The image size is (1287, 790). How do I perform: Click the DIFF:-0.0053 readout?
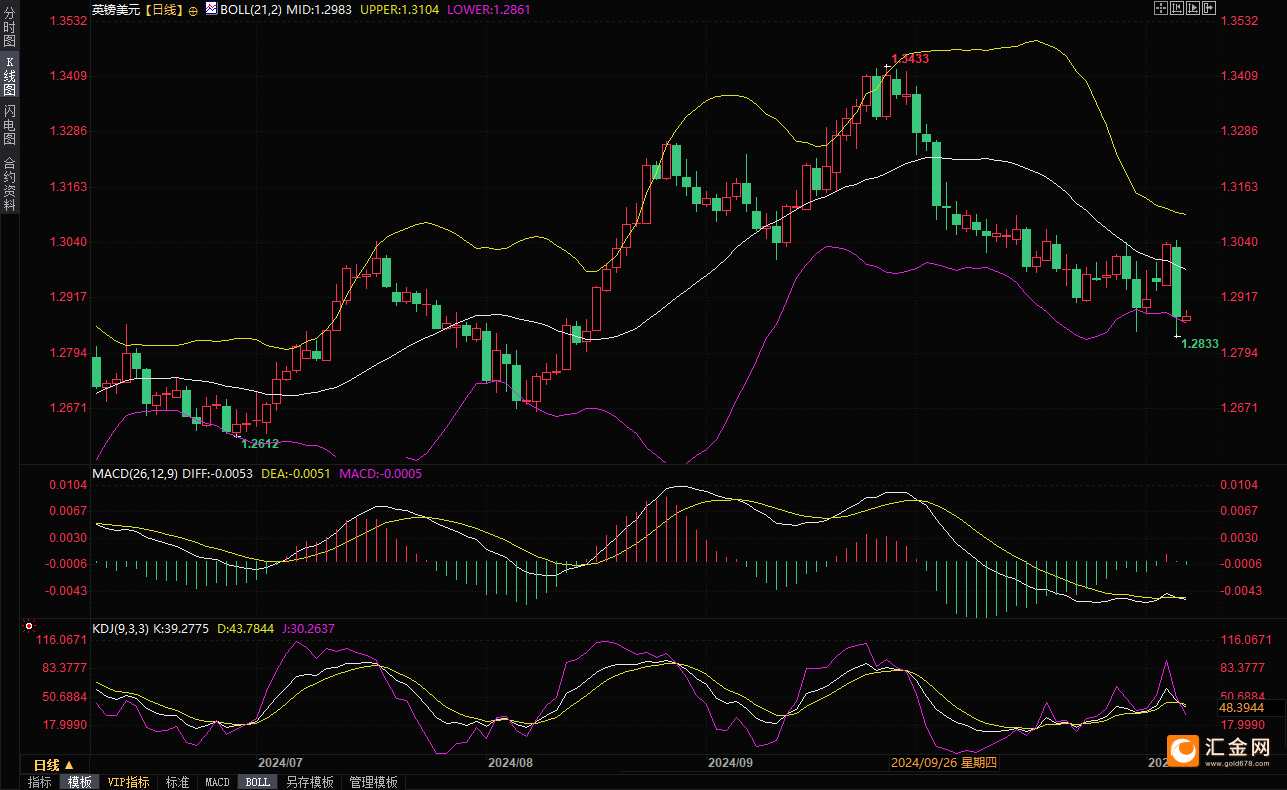pos(218,473)
